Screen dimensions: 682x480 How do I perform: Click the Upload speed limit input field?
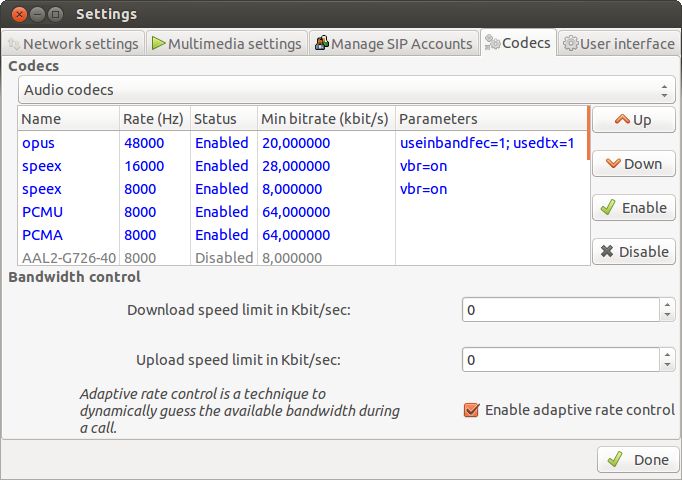pyautogui.click(x=560, y=360)
